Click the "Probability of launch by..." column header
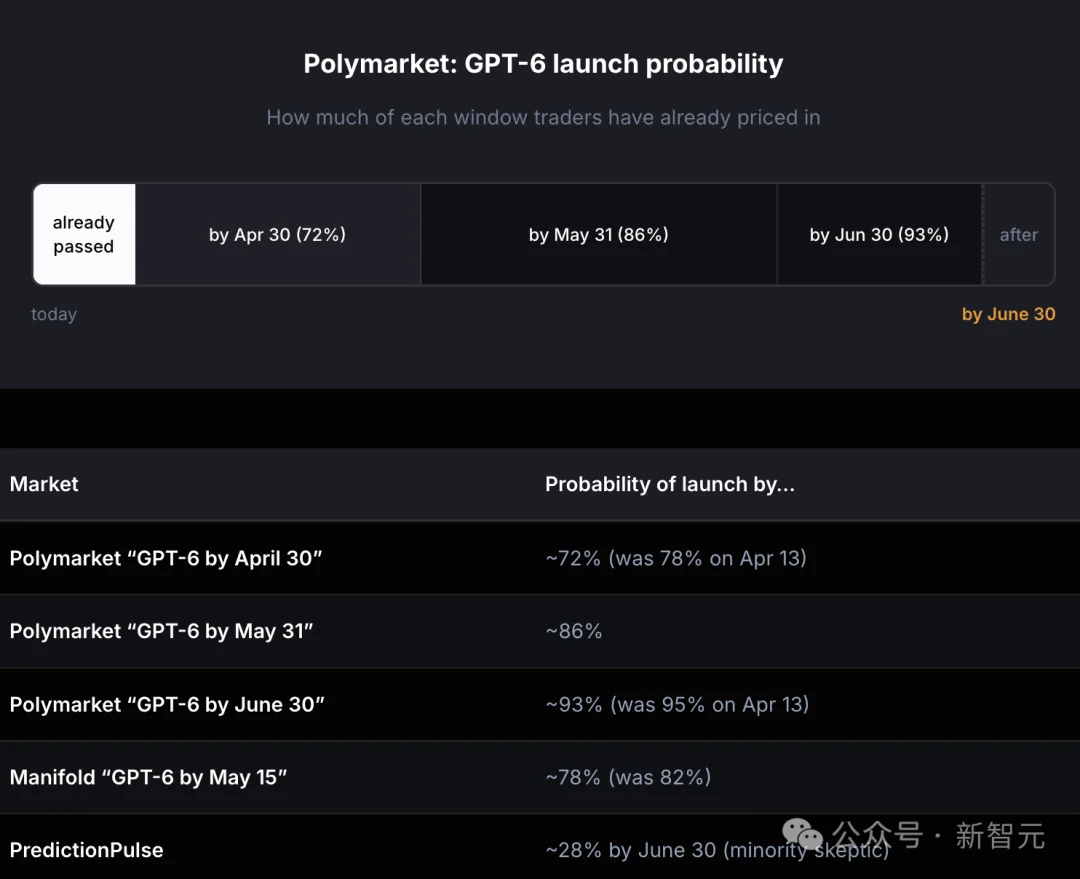The image size is (1080, 879). (x=669, y=484)
